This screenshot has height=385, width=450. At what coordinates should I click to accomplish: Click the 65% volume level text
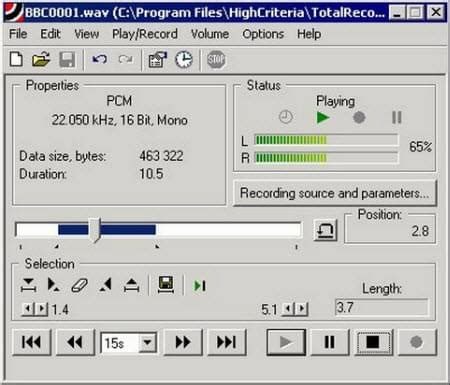420,147
